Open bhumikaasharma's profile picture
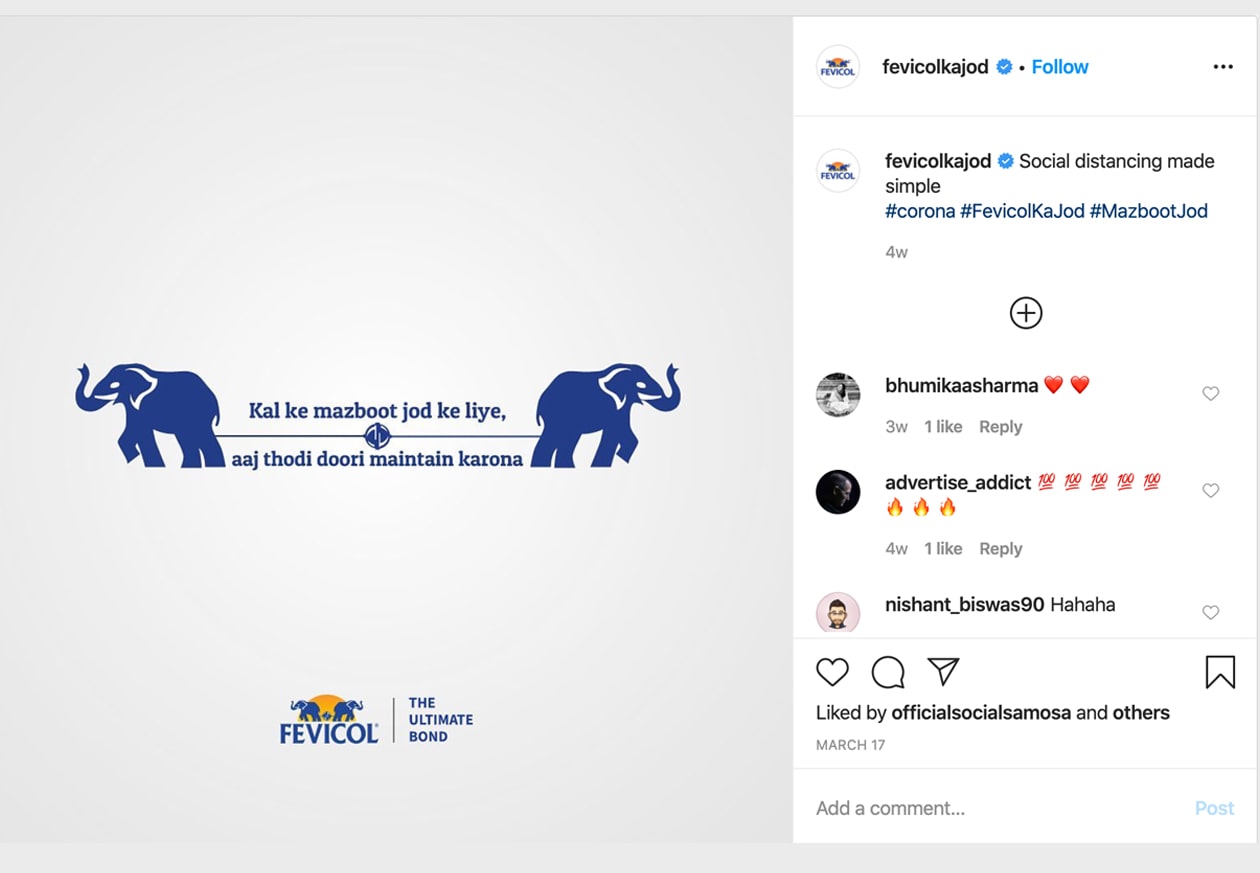Screen dimensions: 1260x873 (838, 394)
